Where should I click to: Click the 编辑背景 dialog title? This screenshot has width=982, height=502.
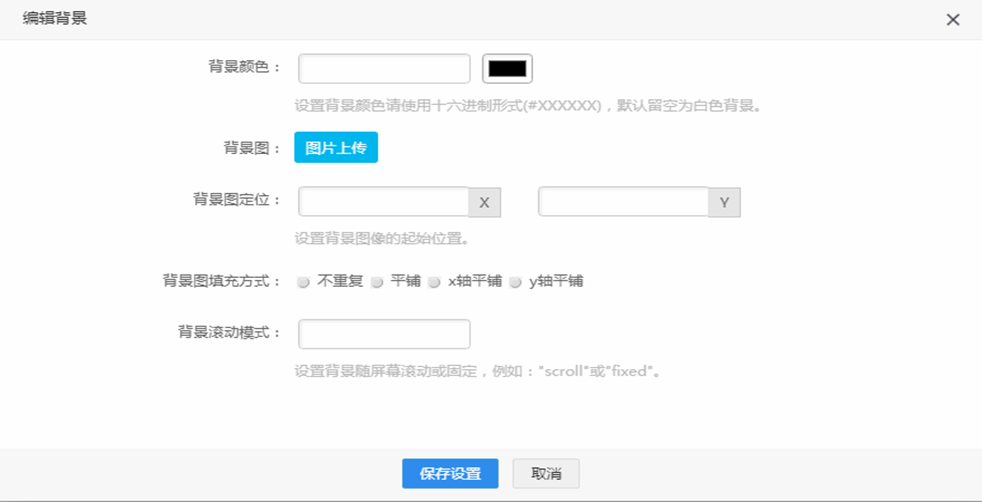[x=55, y=19]
